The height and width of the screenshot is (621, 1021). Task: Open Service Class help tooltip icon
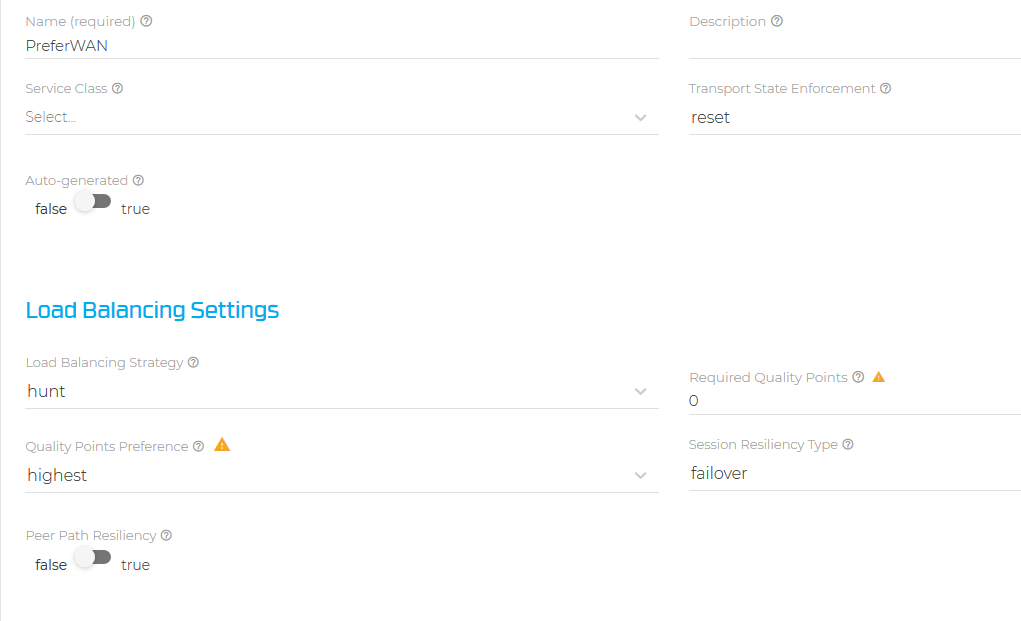click(117, 88)
